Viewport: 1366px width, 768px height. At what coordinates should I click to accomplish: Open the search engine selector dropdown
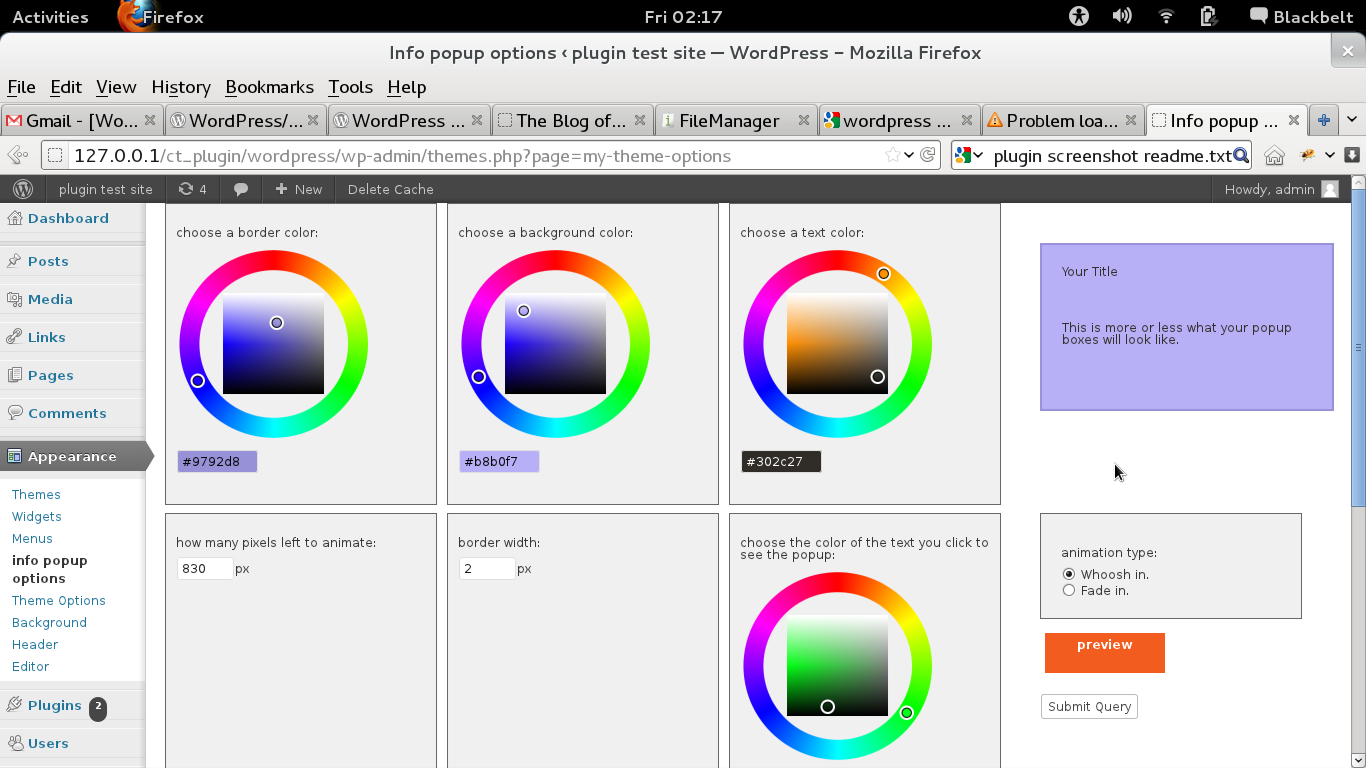[968, 155]
